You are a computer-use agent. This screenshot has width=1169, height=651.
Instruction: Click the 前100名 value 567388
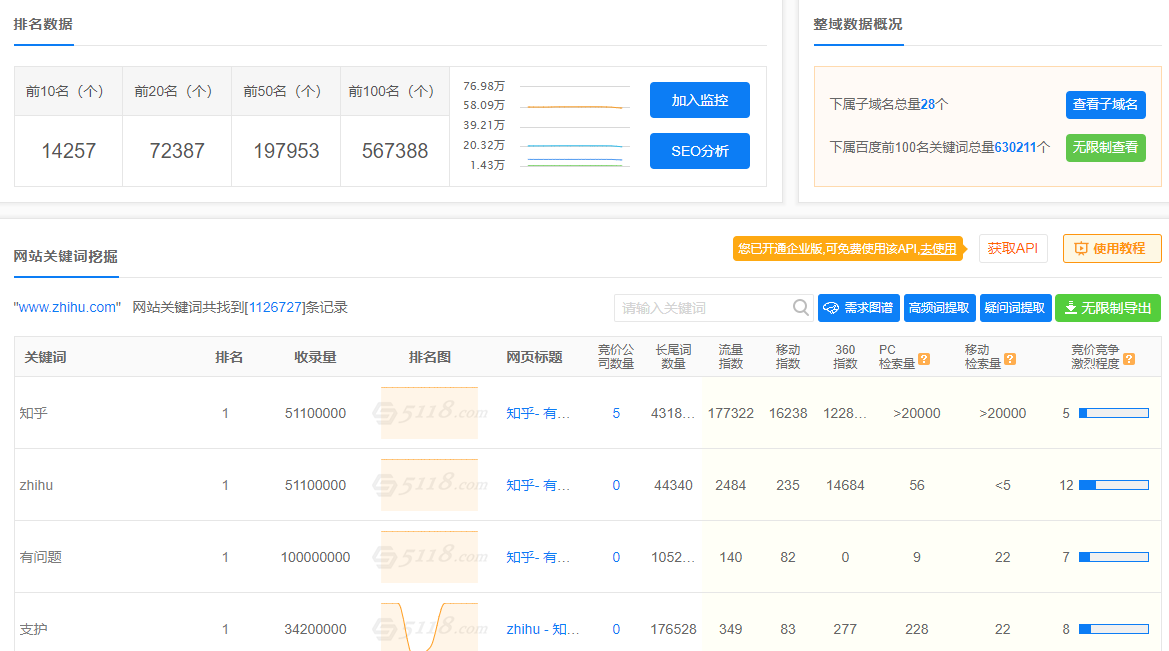[395, 151]
